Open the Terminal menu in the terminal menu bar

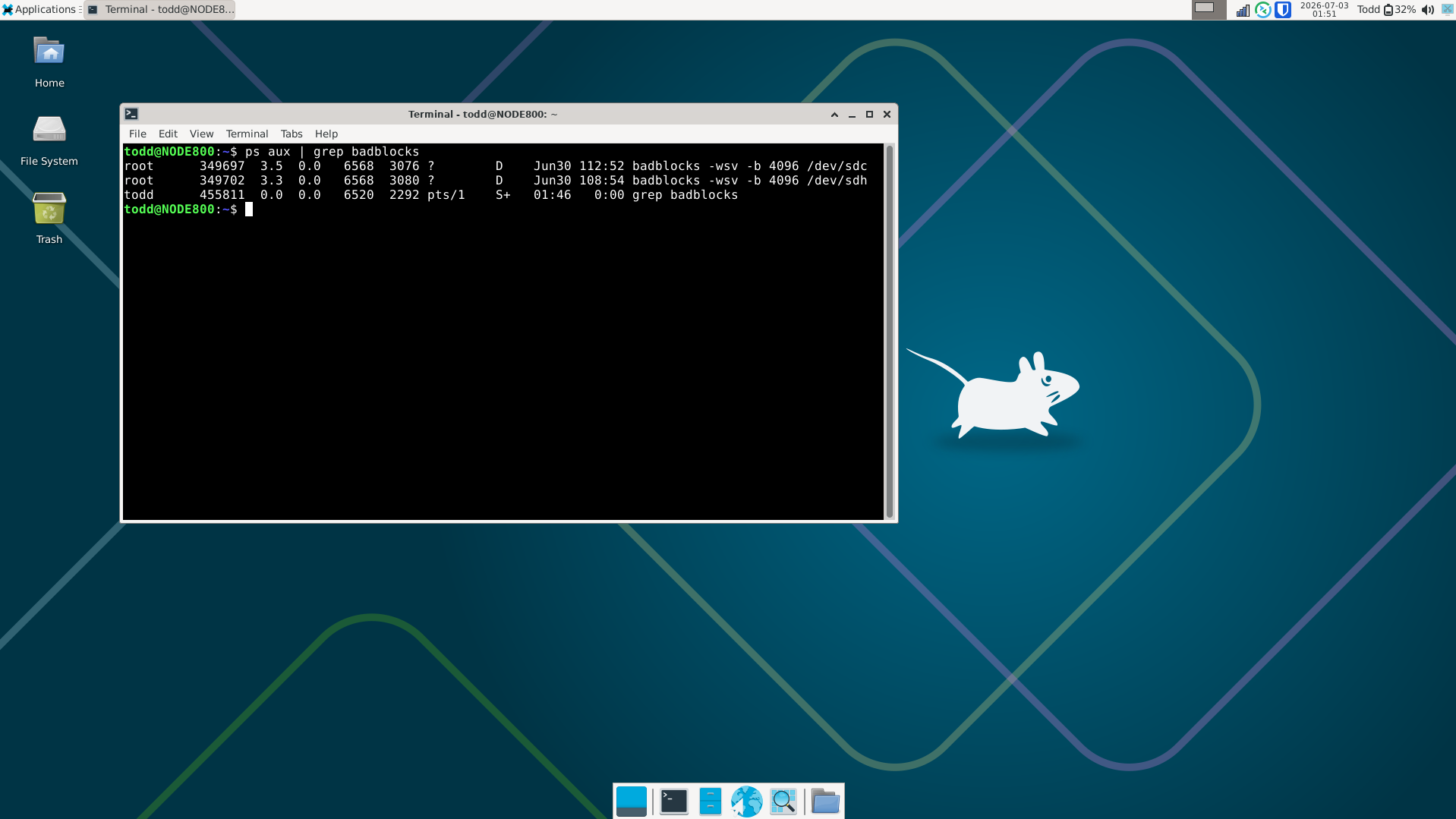pyautogui.click(x=247, y=134)
